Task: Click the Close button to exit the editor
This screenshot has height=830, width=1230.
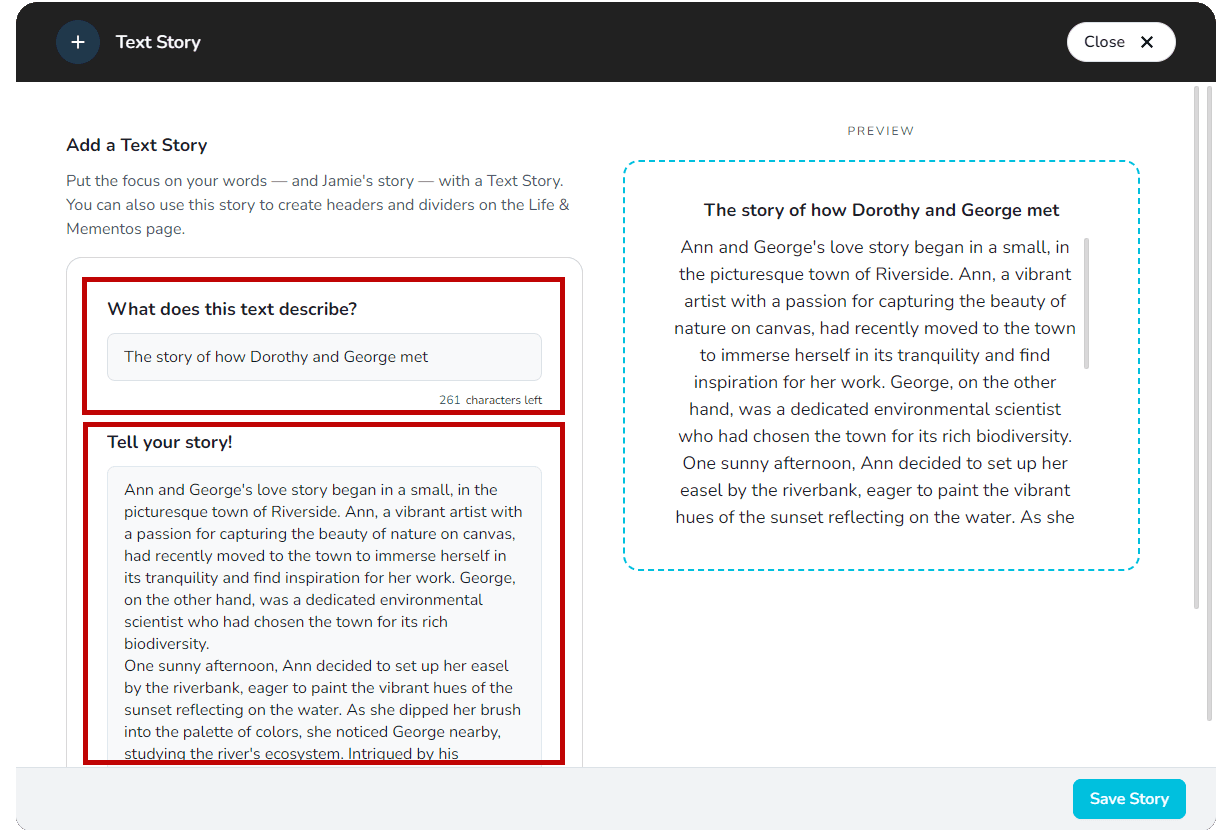Action: click(1121, 42)
